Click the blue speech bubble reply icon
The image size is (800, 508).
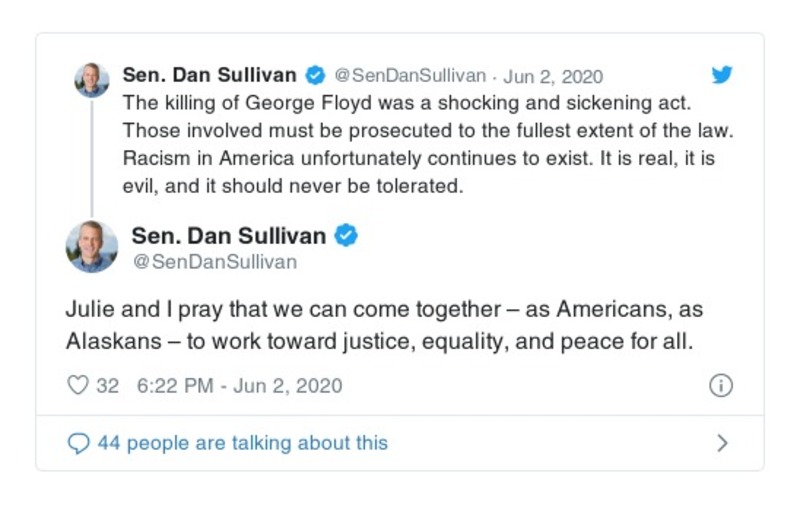click(78, 443)
